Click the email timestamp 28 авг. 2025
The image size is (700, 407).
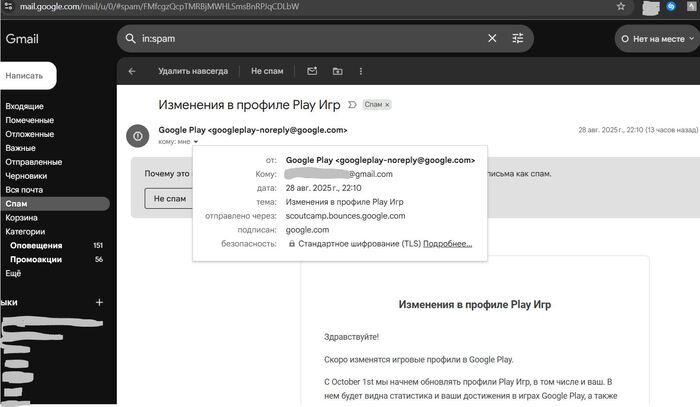638,130
